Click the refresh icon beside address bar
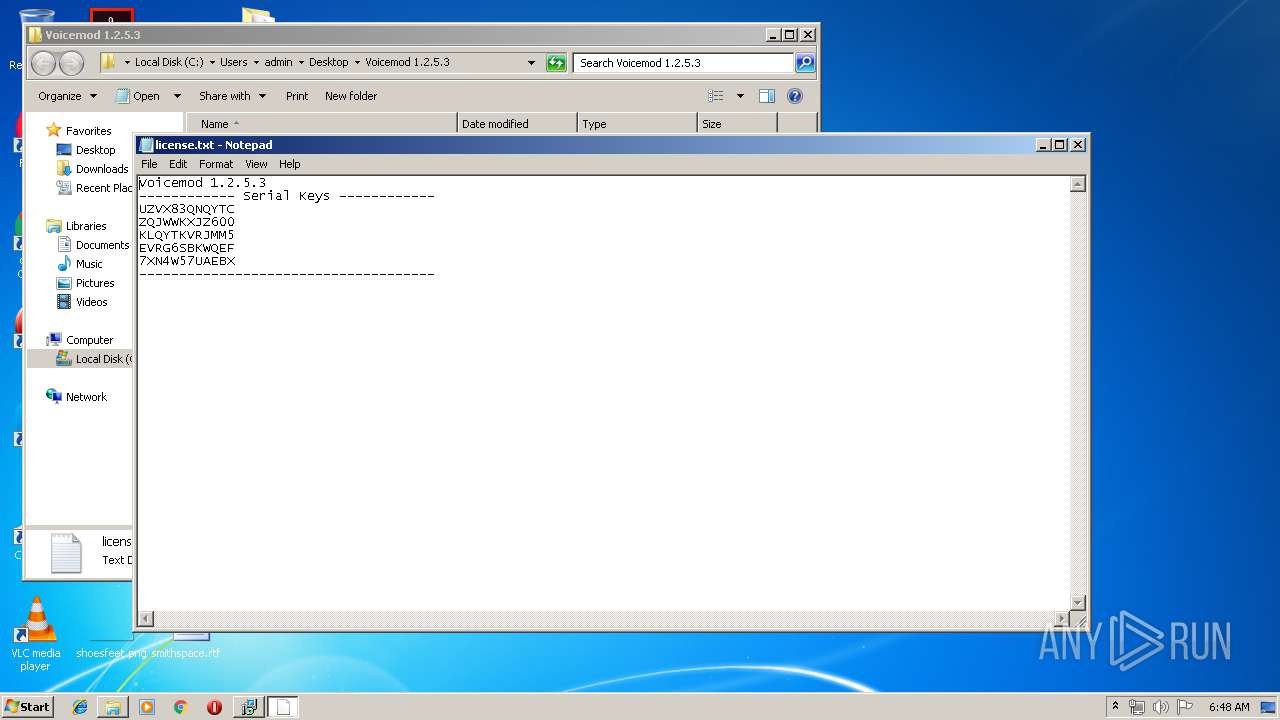 pos(556,63)
